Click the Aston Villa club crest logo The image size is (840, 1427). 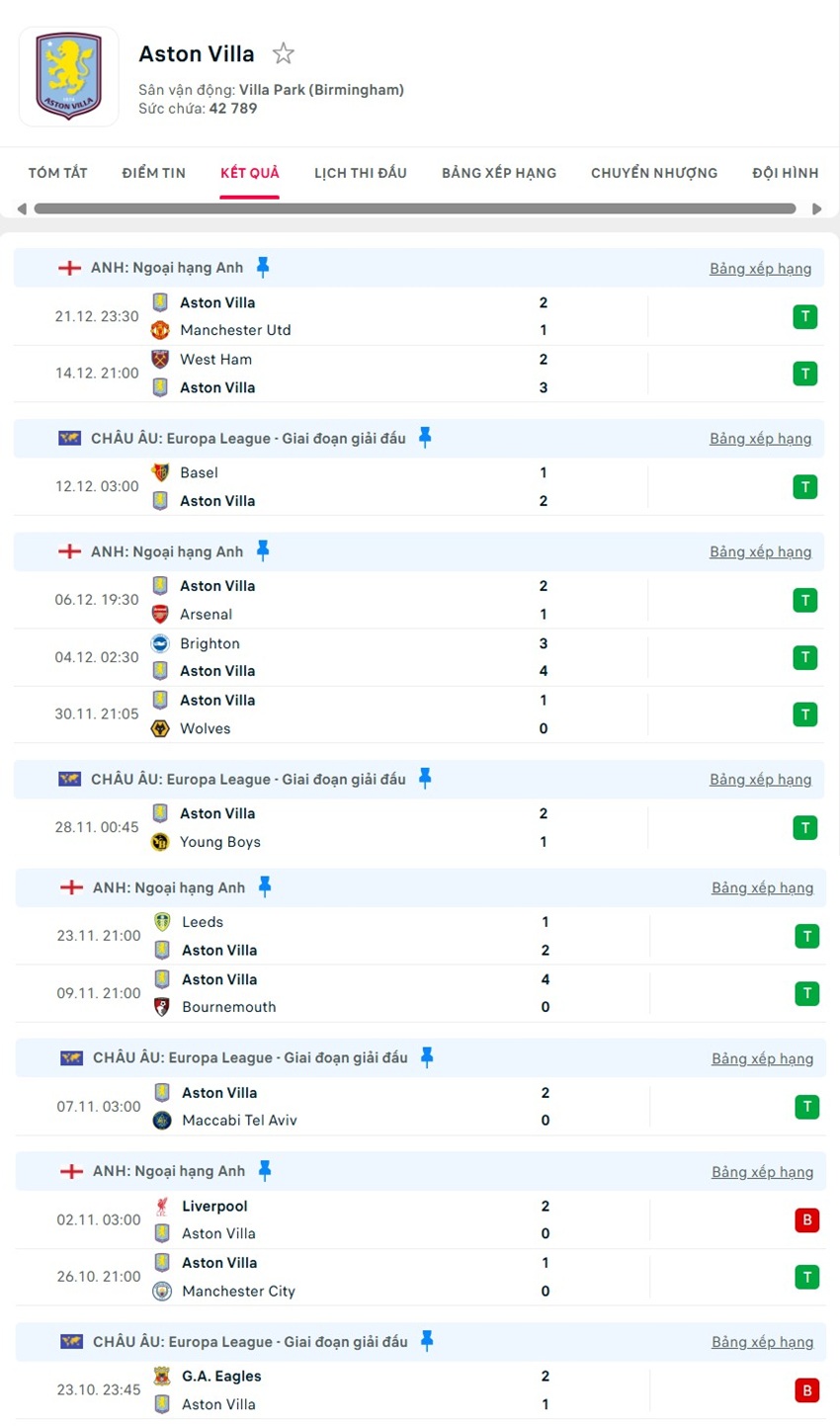68,76
